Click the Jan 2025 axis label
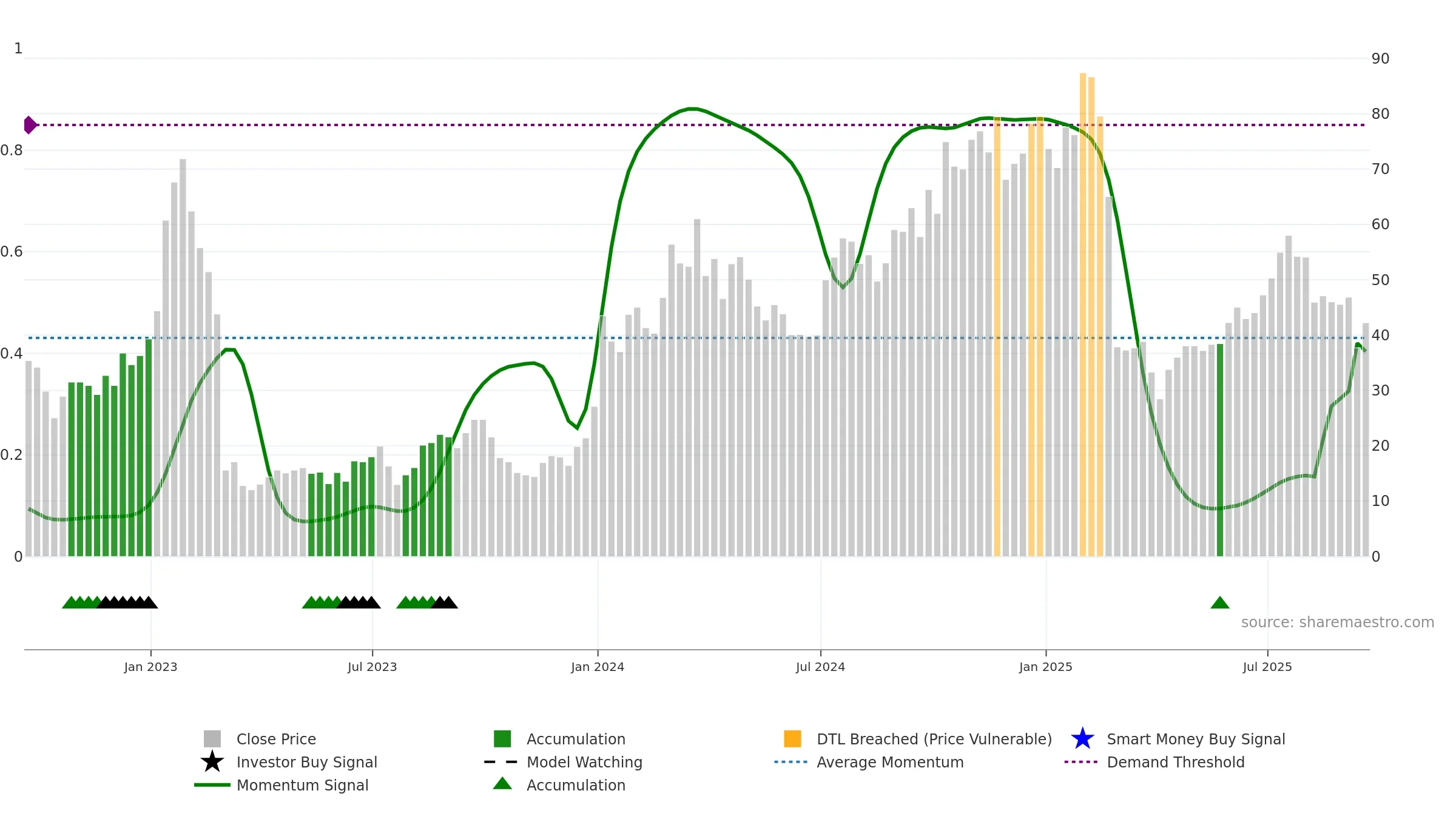Screen dimensions: 1456x819 1046,667
